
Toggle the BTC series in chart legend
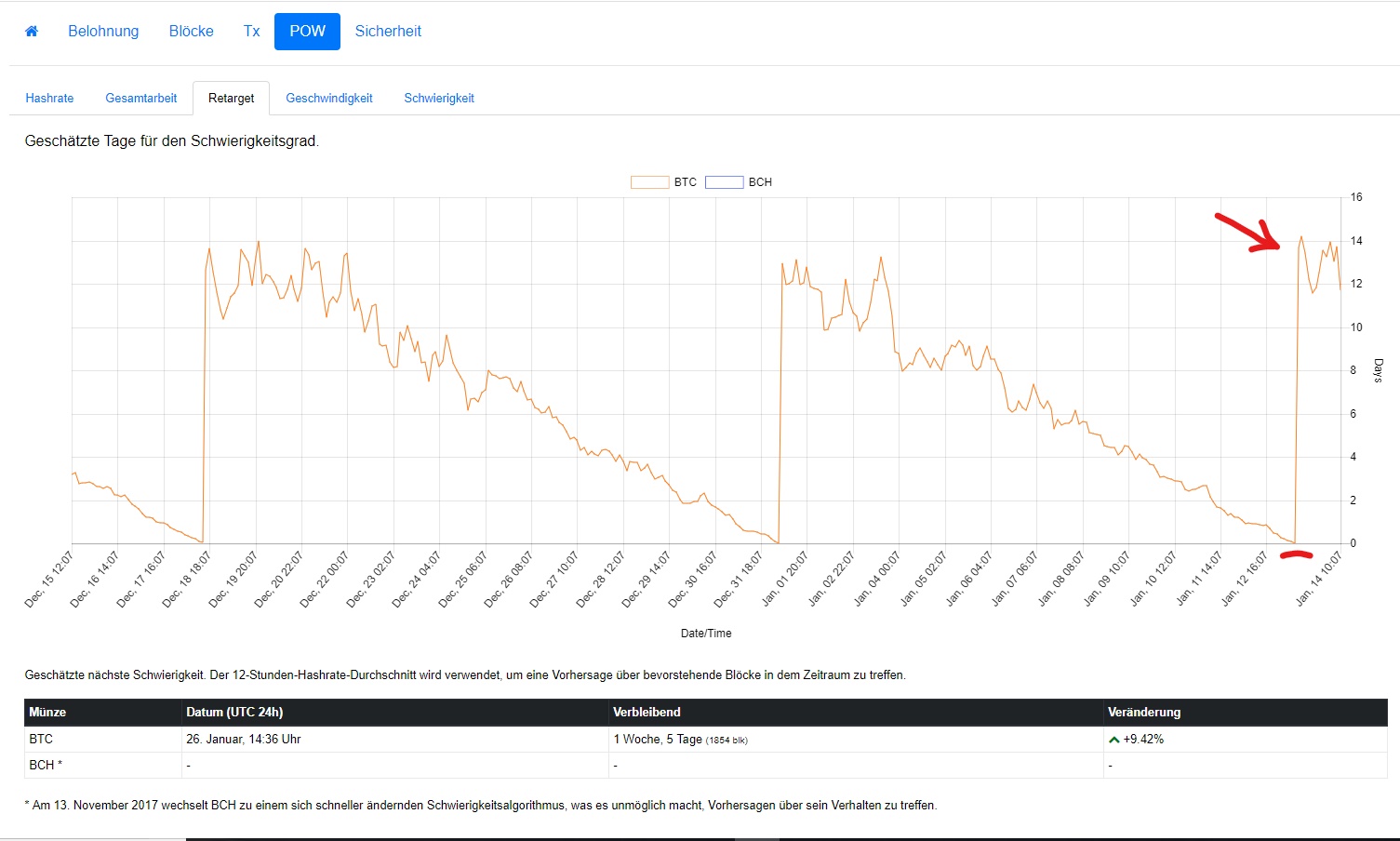click(686, 182)
